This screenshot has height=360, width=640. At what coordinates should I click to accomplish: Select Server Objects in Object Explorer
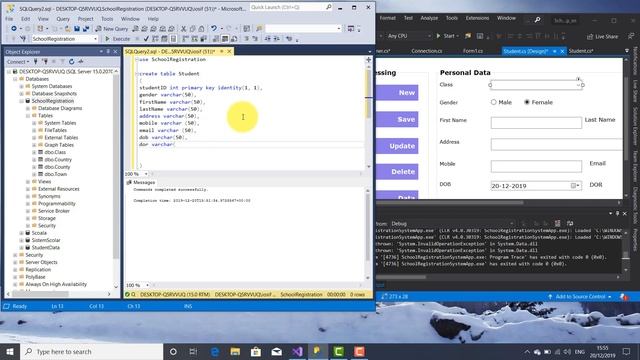[x=41, y=262]
